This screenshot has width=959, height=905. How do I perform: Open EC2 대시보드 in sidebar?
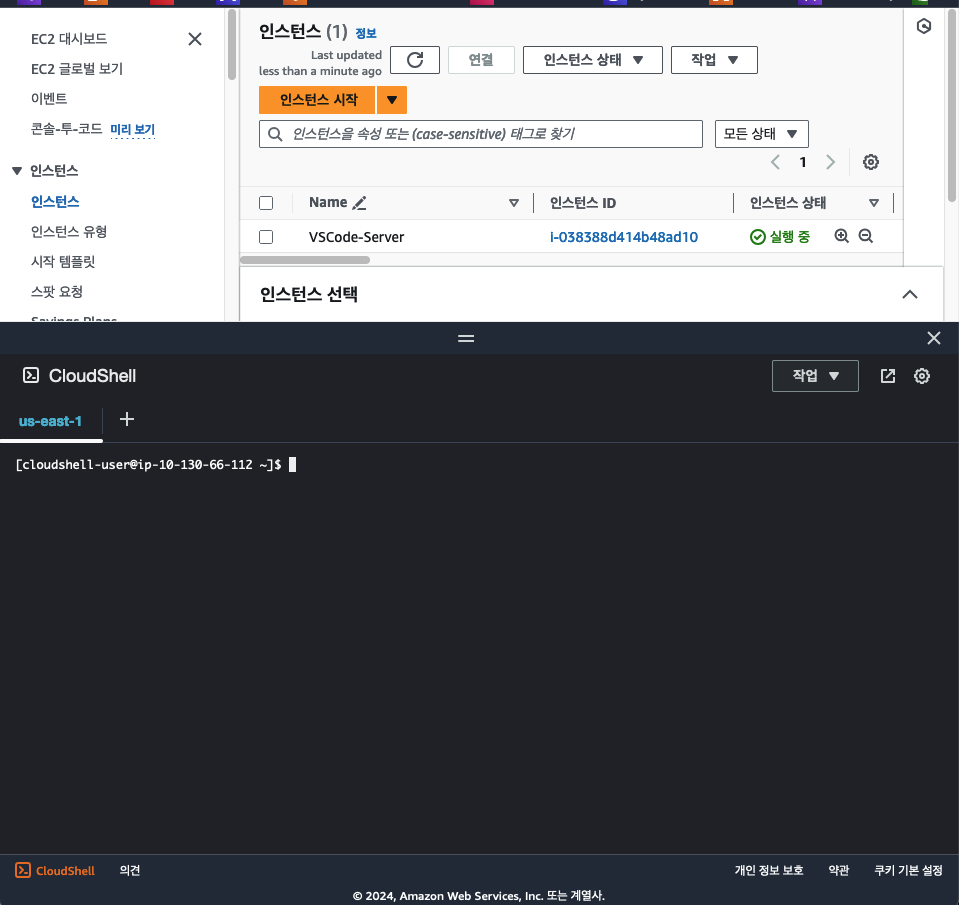pos(69,39)
